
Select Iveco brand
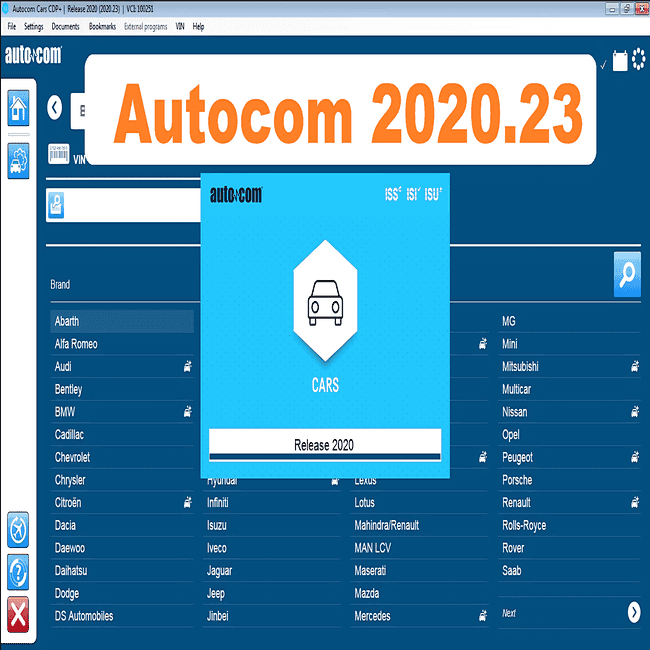(272, 548)
